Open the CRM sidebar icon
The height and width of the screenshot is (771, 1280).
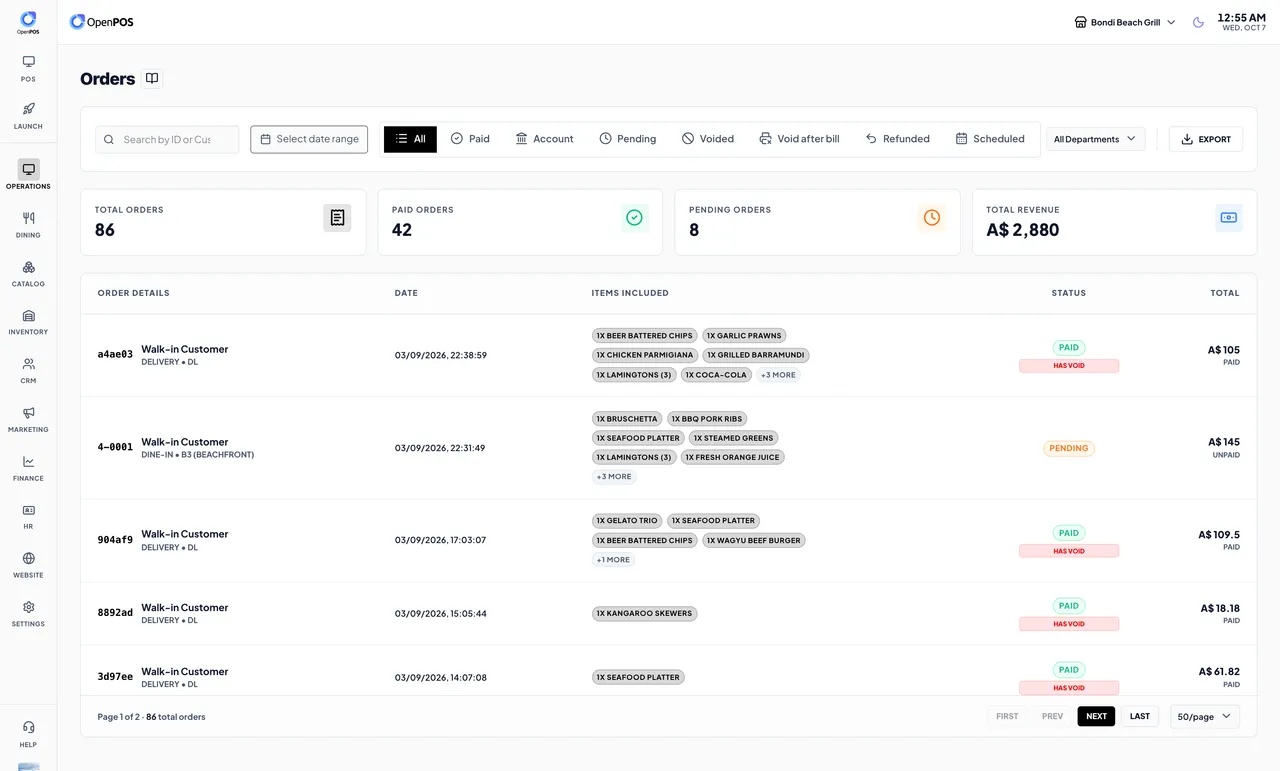coord(28,364)
